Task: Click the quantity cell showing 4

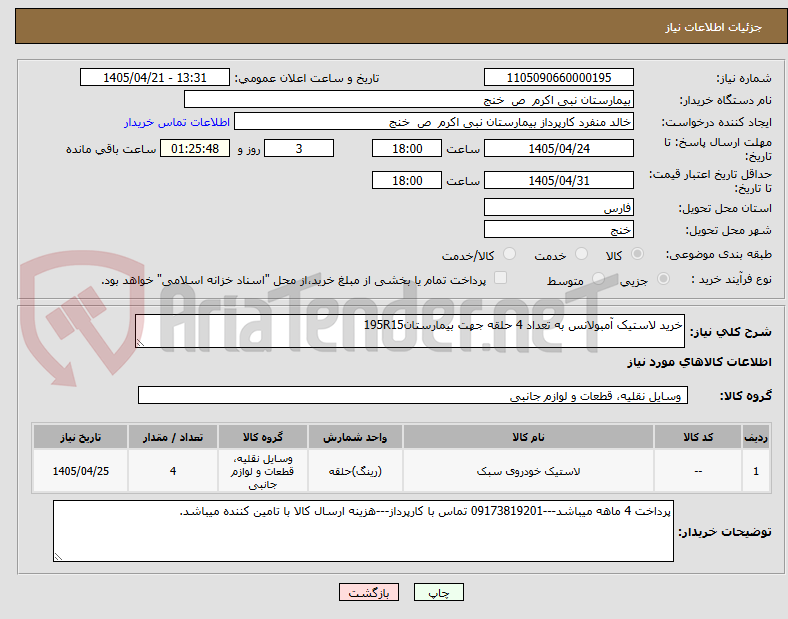Action: point(173,471)
